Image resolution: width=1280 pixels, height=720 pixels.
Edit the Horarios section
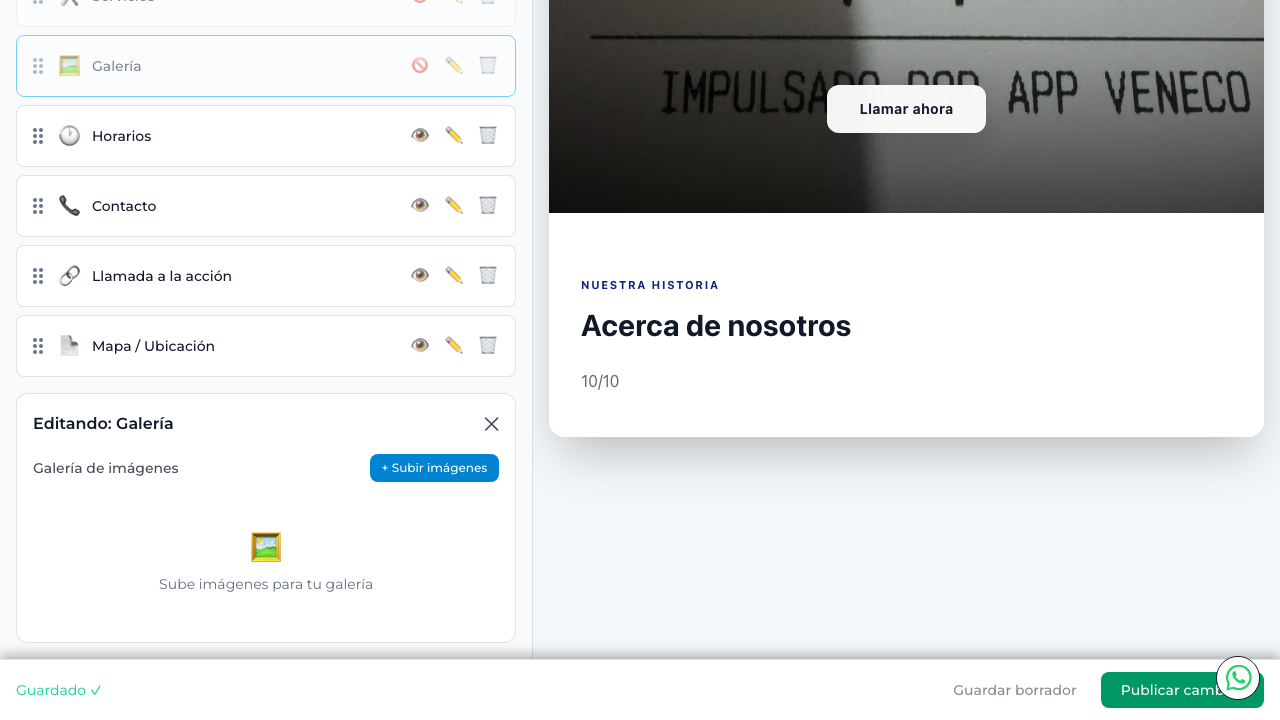[x=454, y=135]
